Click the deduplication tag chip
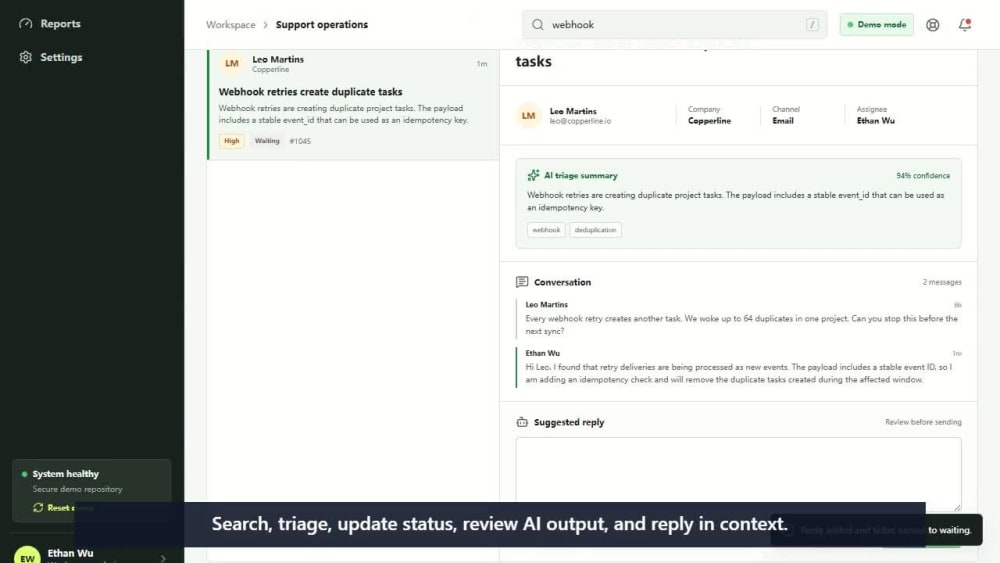The height and width of the screenshot is (563, 1000). 595,230
